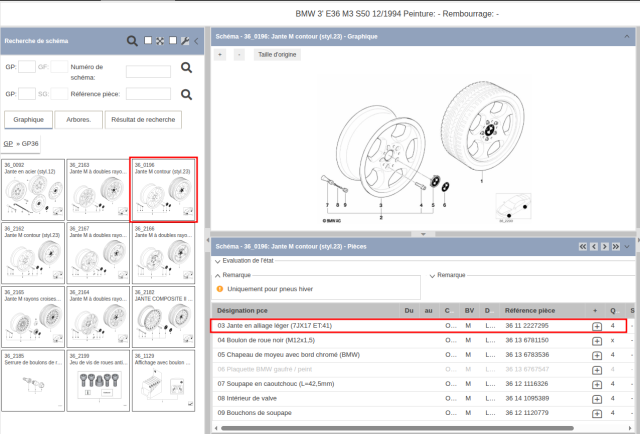This screenshot has width=640, height=434.
Task: Add Soupape en caoutchouc to list
Action: click(597, 385)
